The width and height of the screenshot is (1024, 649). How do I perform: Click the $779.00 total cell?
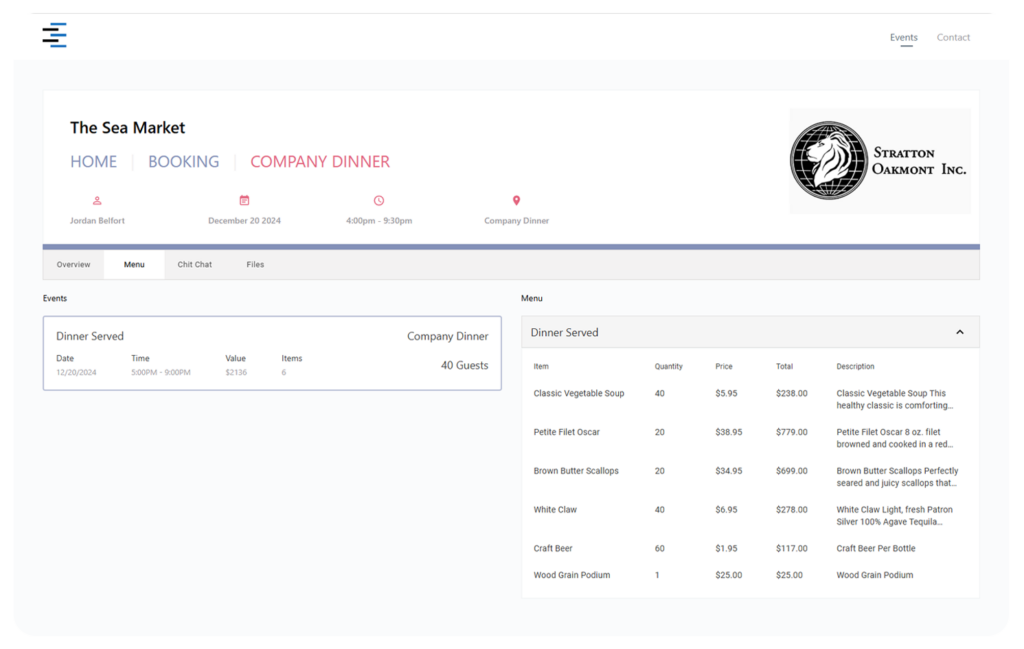tap(792, 432)
